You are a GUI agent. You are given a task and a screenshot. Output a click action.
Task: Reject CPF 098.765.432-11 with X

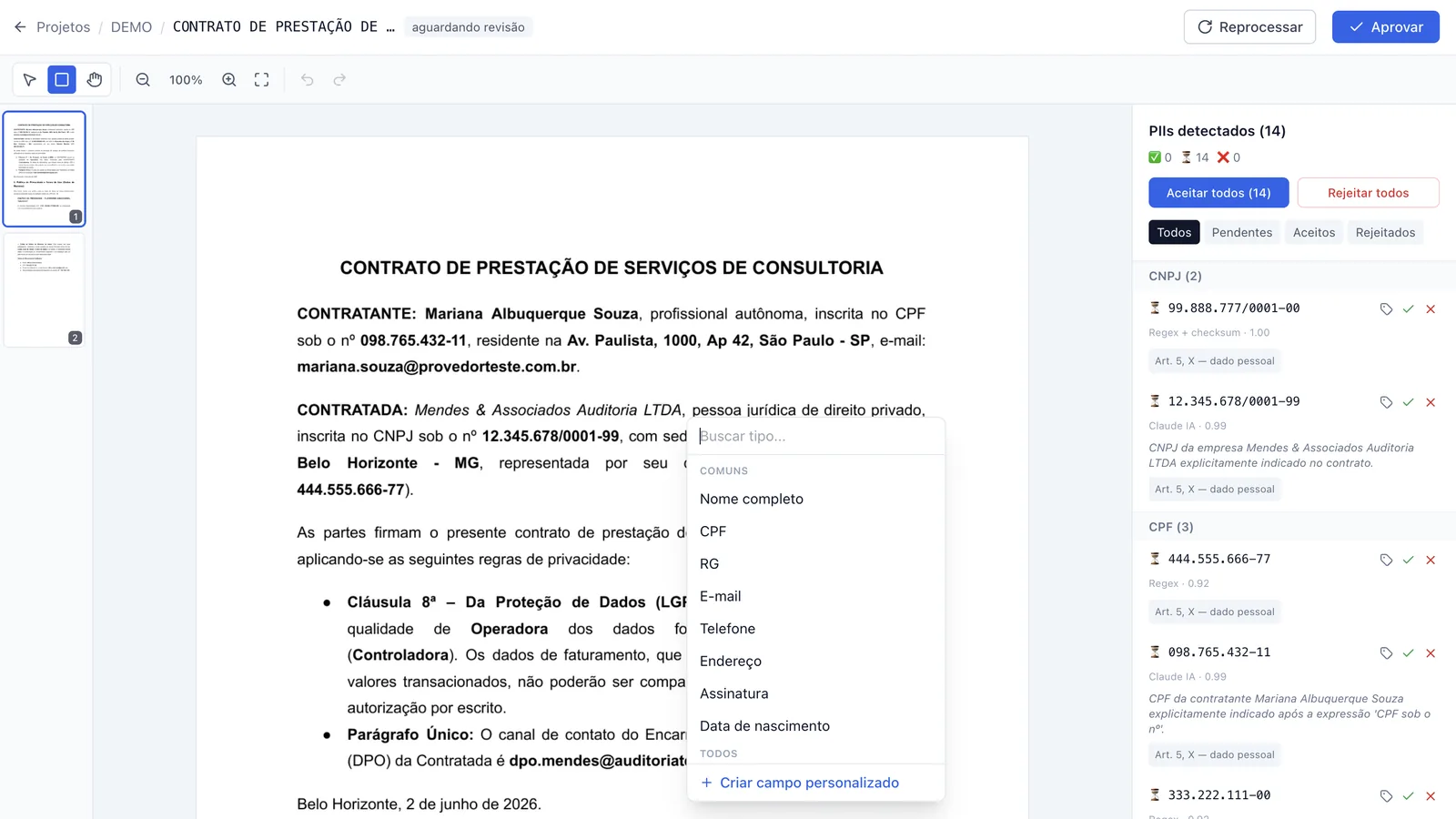(1431, 653)
